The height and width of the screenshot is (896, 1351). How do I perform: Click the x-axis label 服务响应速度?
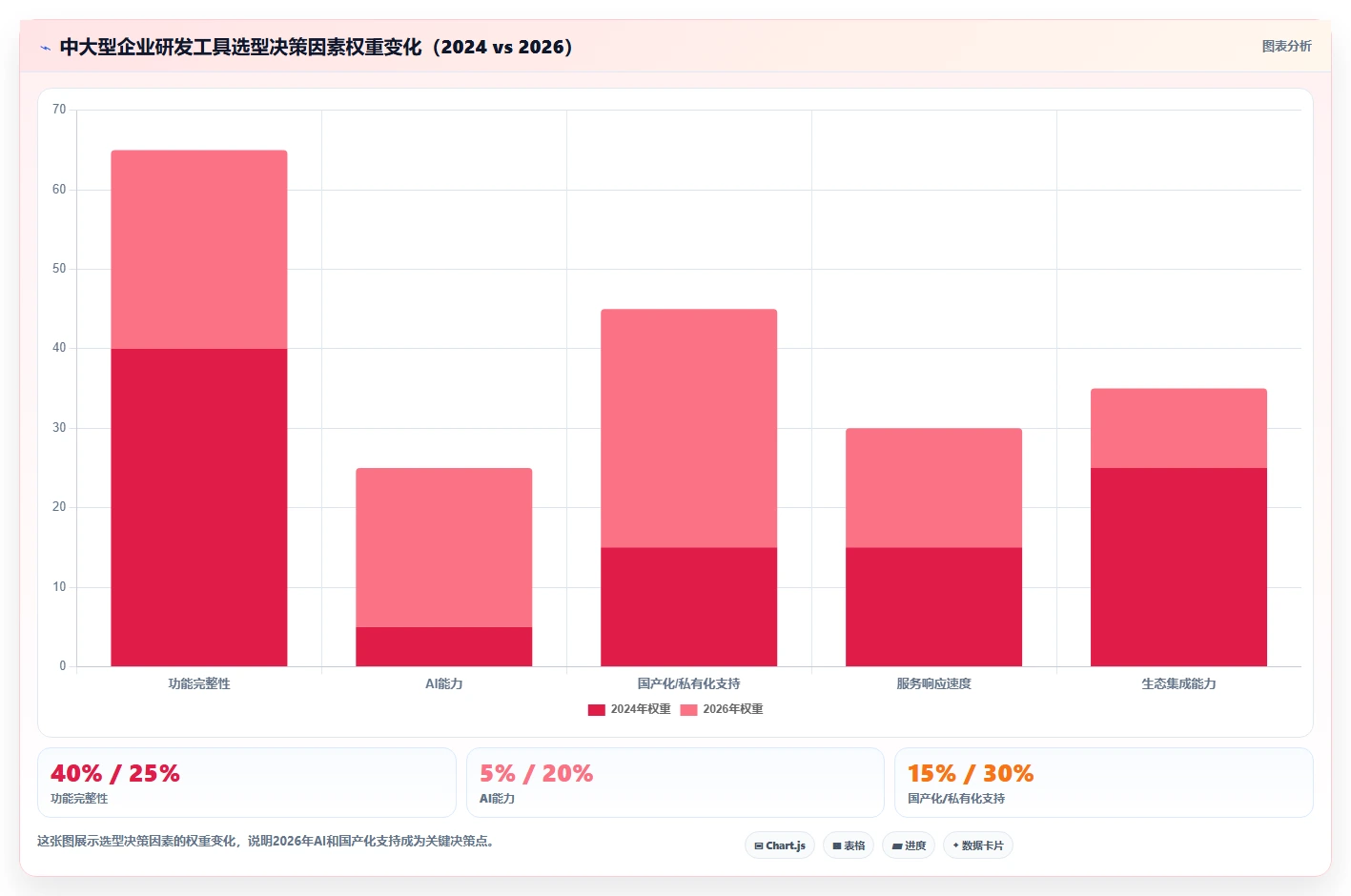[934, 683]
